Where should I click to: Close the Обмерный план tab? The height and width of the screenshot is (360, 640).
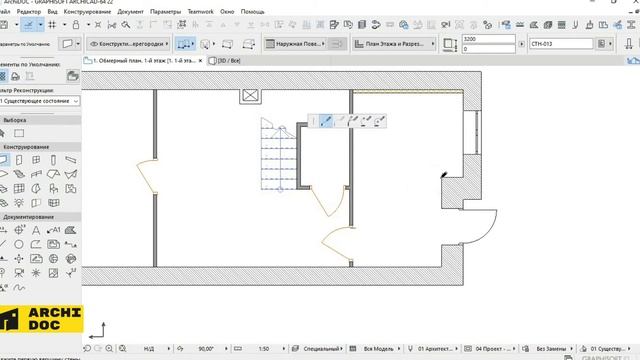(200, 60)
